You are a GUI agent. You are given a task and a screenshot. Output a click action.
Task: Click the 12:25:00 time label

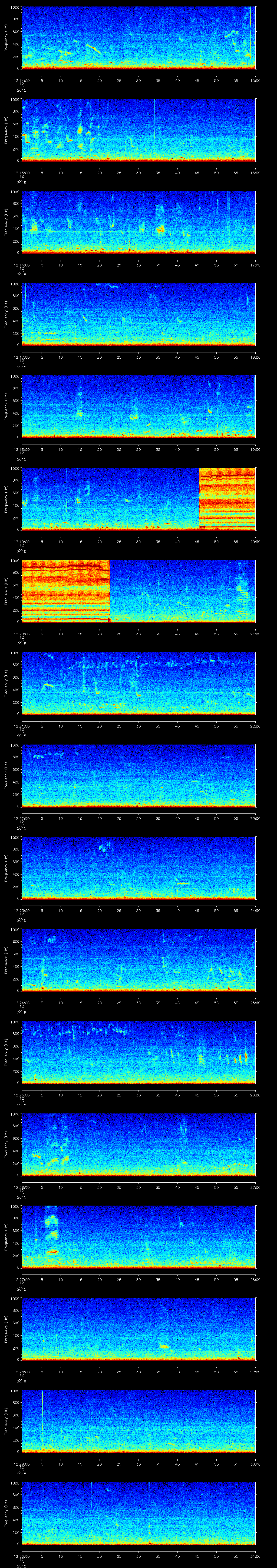tap(21, 1095)
